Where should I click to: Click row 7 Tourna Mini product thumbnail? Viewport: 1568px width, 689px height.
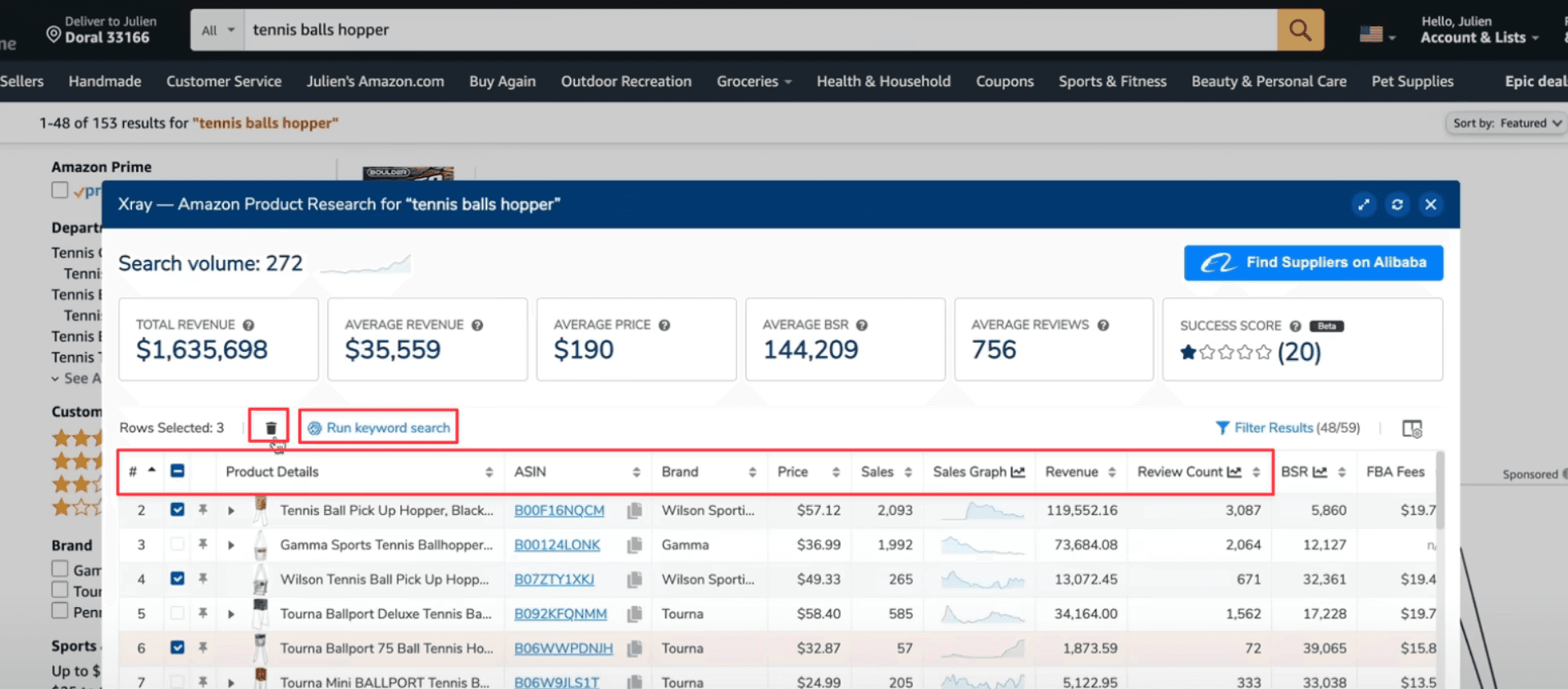click(261, 679)
